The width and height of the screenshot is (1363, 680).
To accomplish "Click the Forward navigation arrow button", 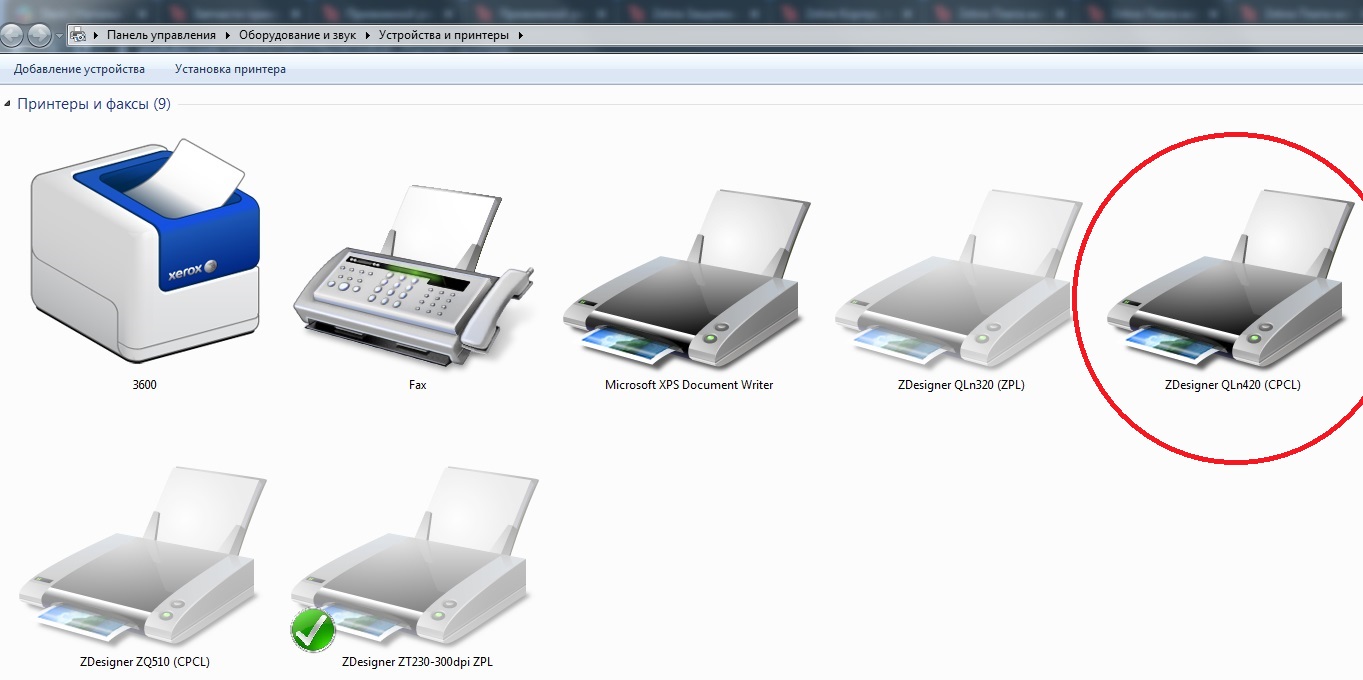I will (x=40, y=35).
